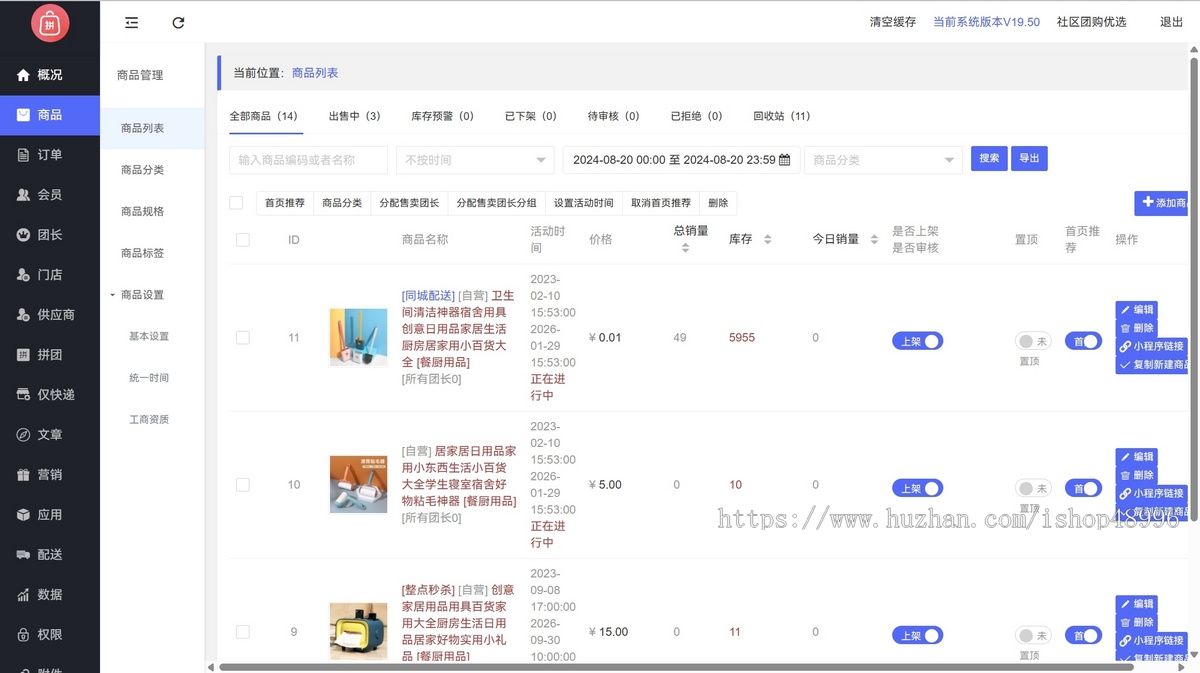Check the row for product 10

[243, 485]
